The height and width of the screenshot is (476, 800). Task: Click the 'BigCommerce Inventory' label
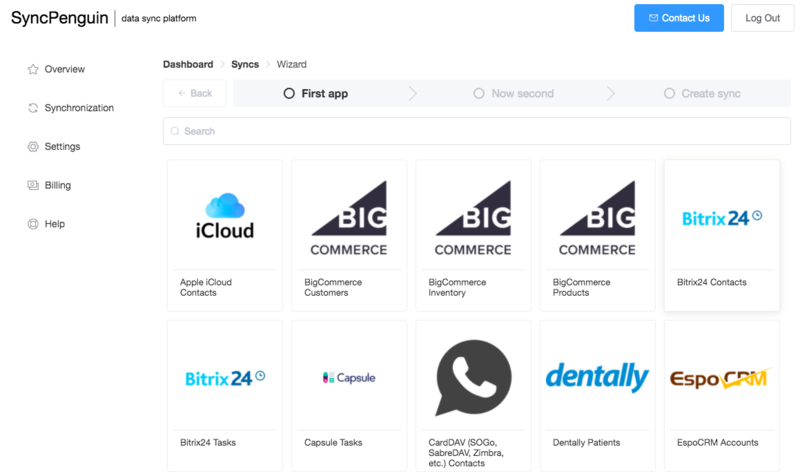(457, 287)
